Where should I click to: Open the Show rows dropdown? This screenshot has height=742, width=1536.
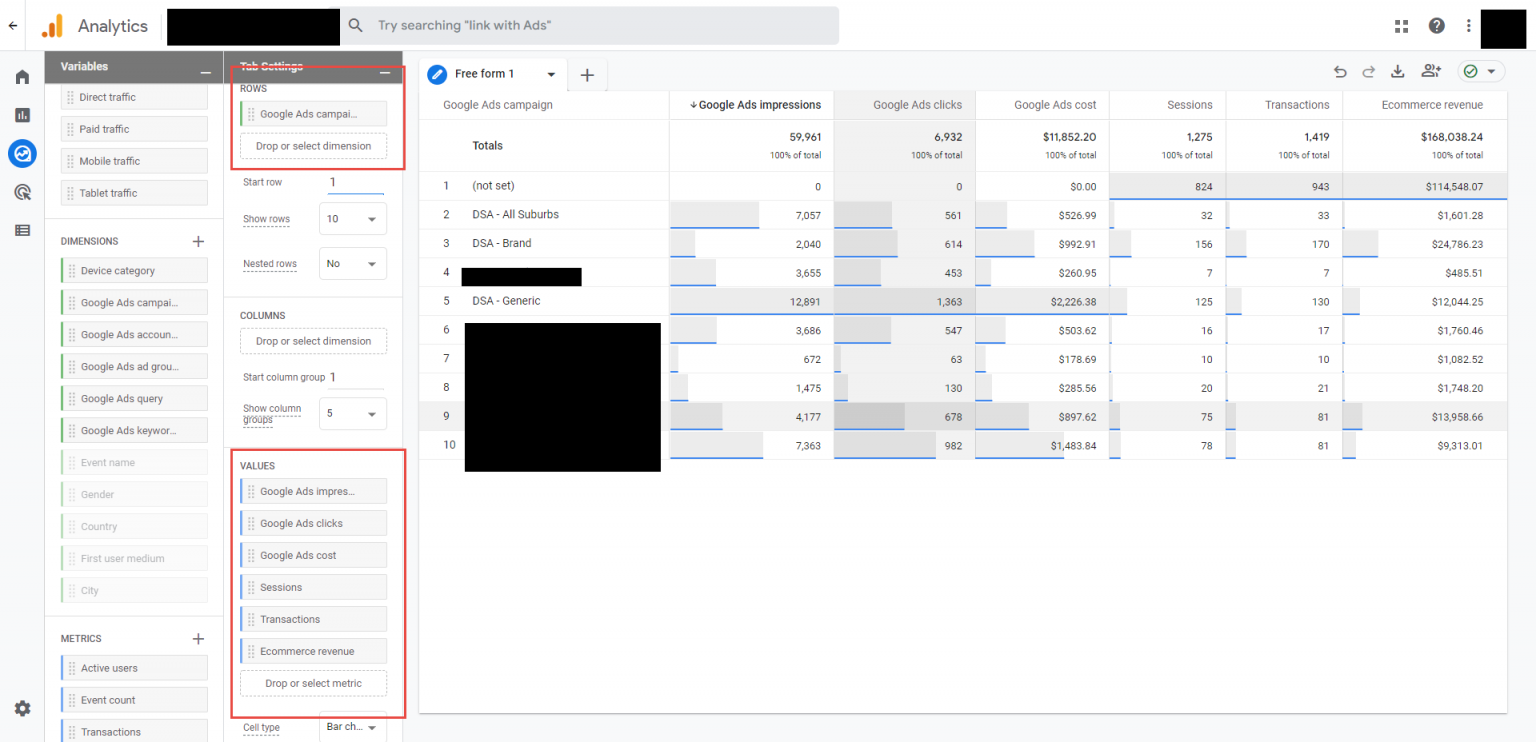point(352,219)
